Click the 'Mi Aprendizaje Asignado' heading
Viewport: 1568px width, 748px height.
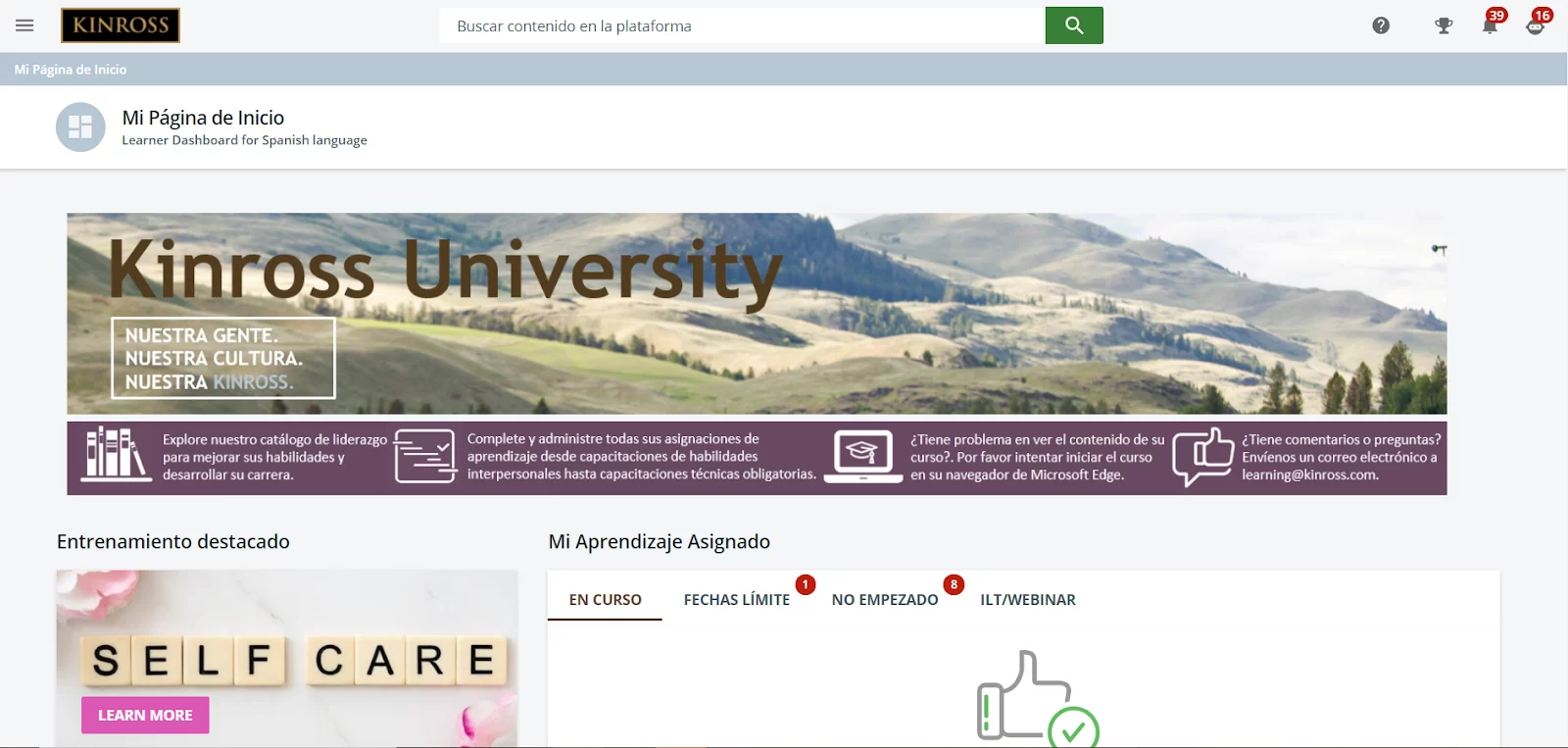click(660, 541)
